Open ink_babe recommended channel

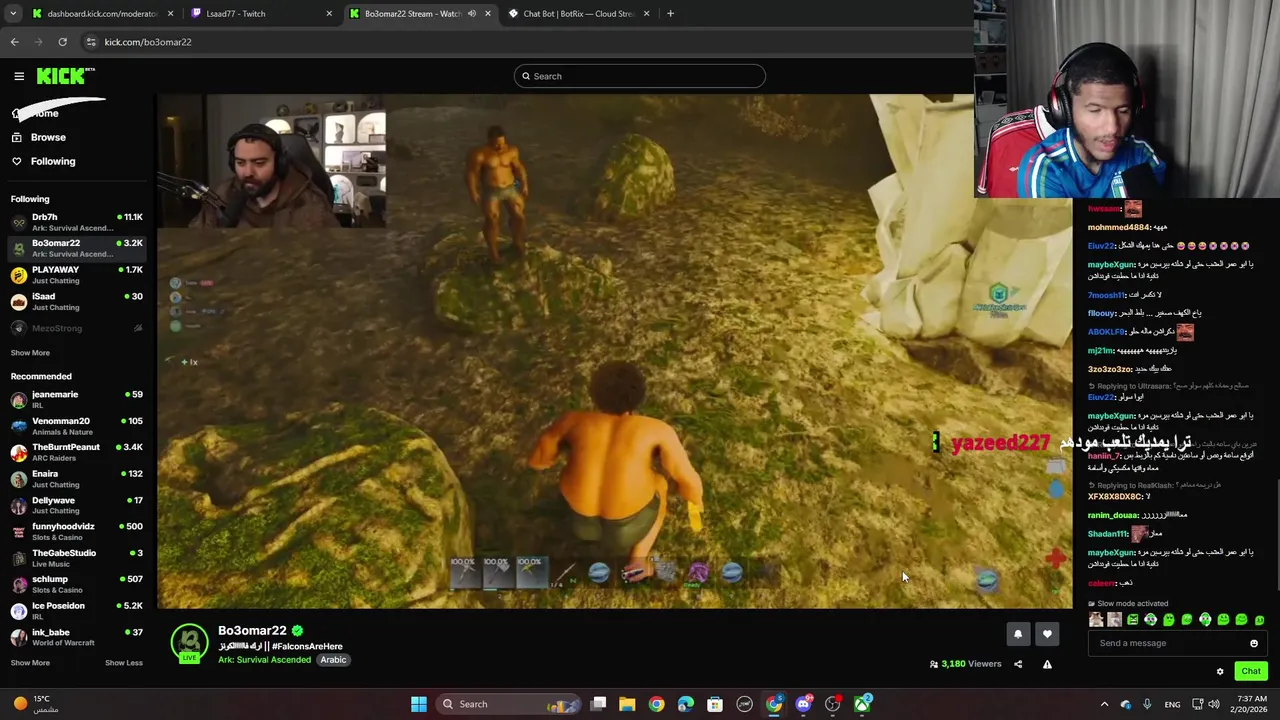(77, 637)
